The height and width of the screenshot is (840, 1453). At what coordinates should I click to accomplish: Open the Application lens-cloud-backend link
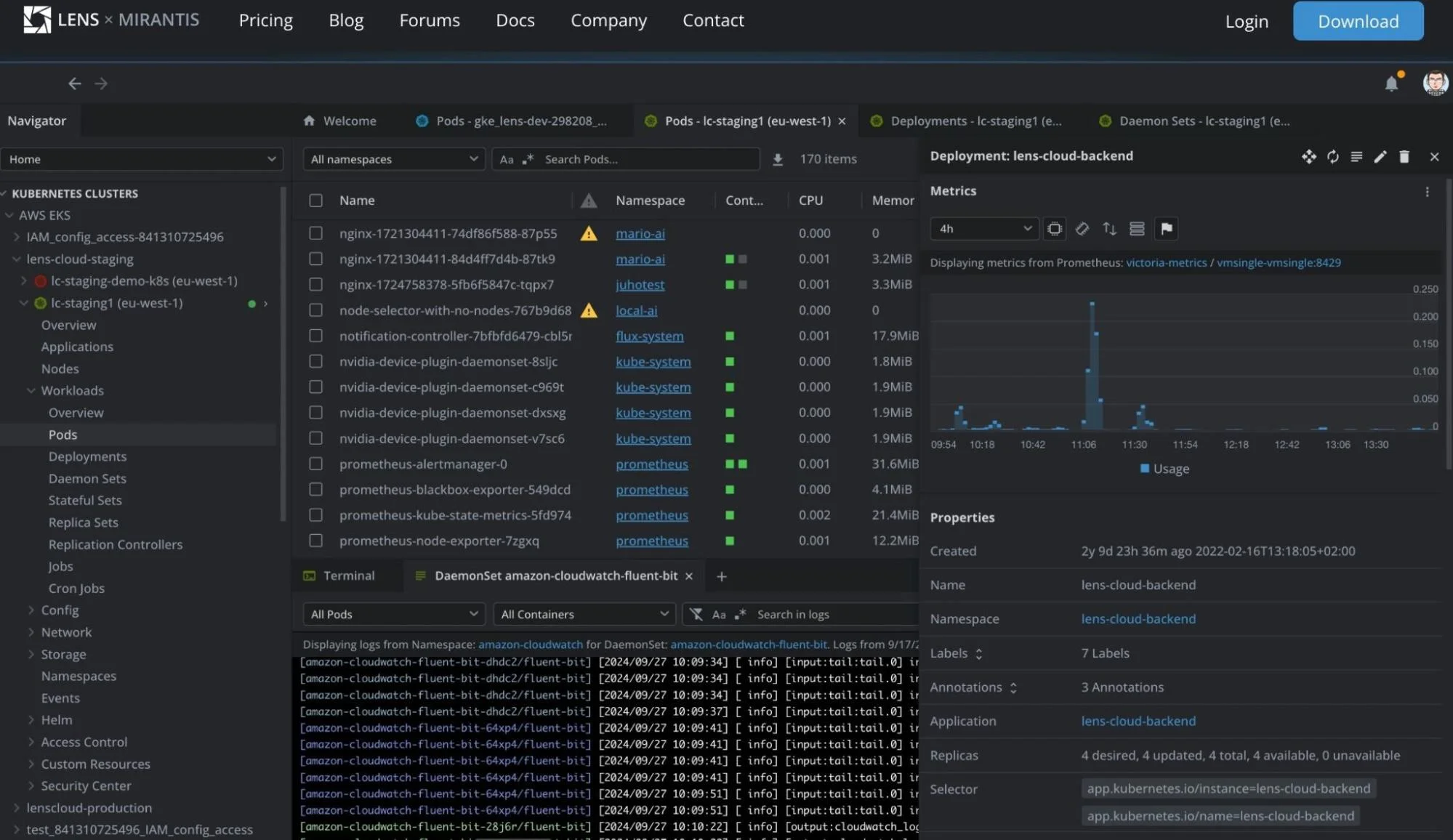[1138, 722]
